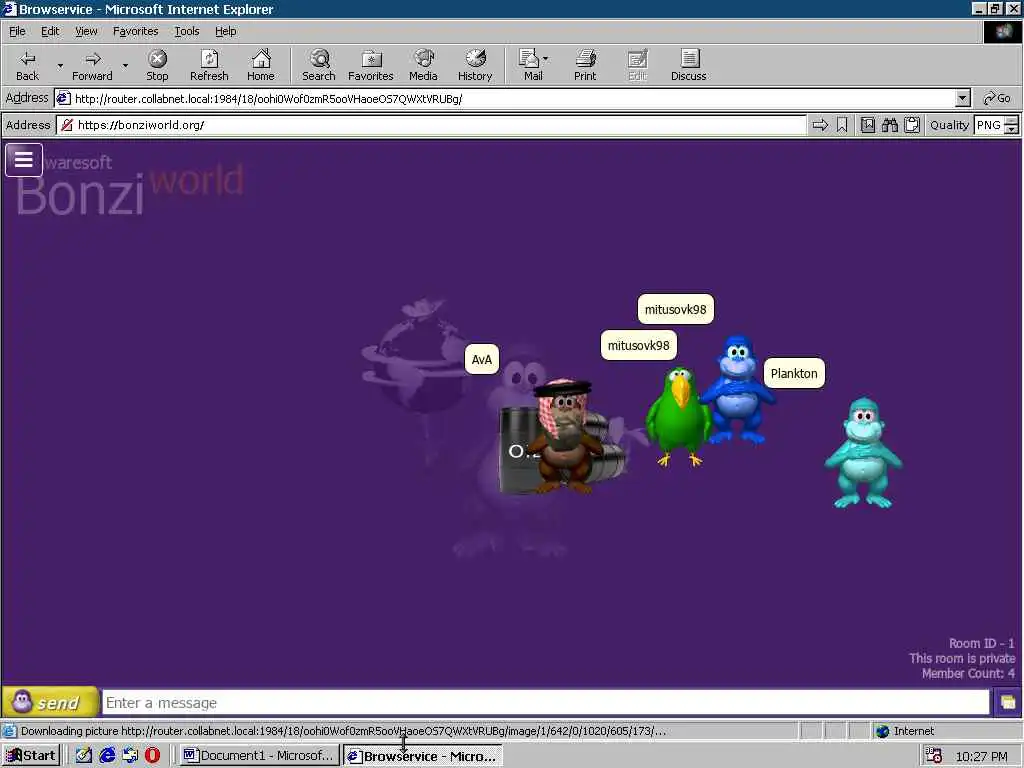The width and height of the screenshot is (1024, 768).
Task: Open Browservice bookmarks book icon
Action: (867, 125)
